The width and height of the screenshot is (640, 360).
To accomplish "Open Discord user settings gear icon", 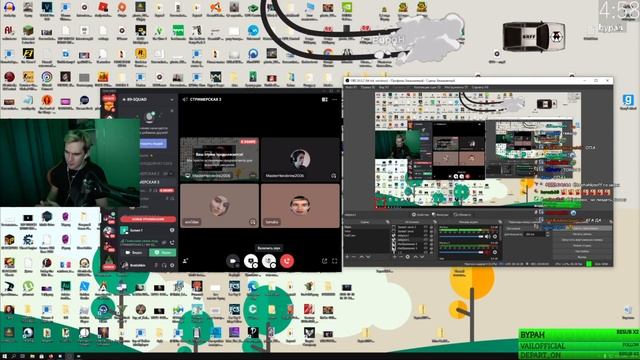I will [172, 265].
